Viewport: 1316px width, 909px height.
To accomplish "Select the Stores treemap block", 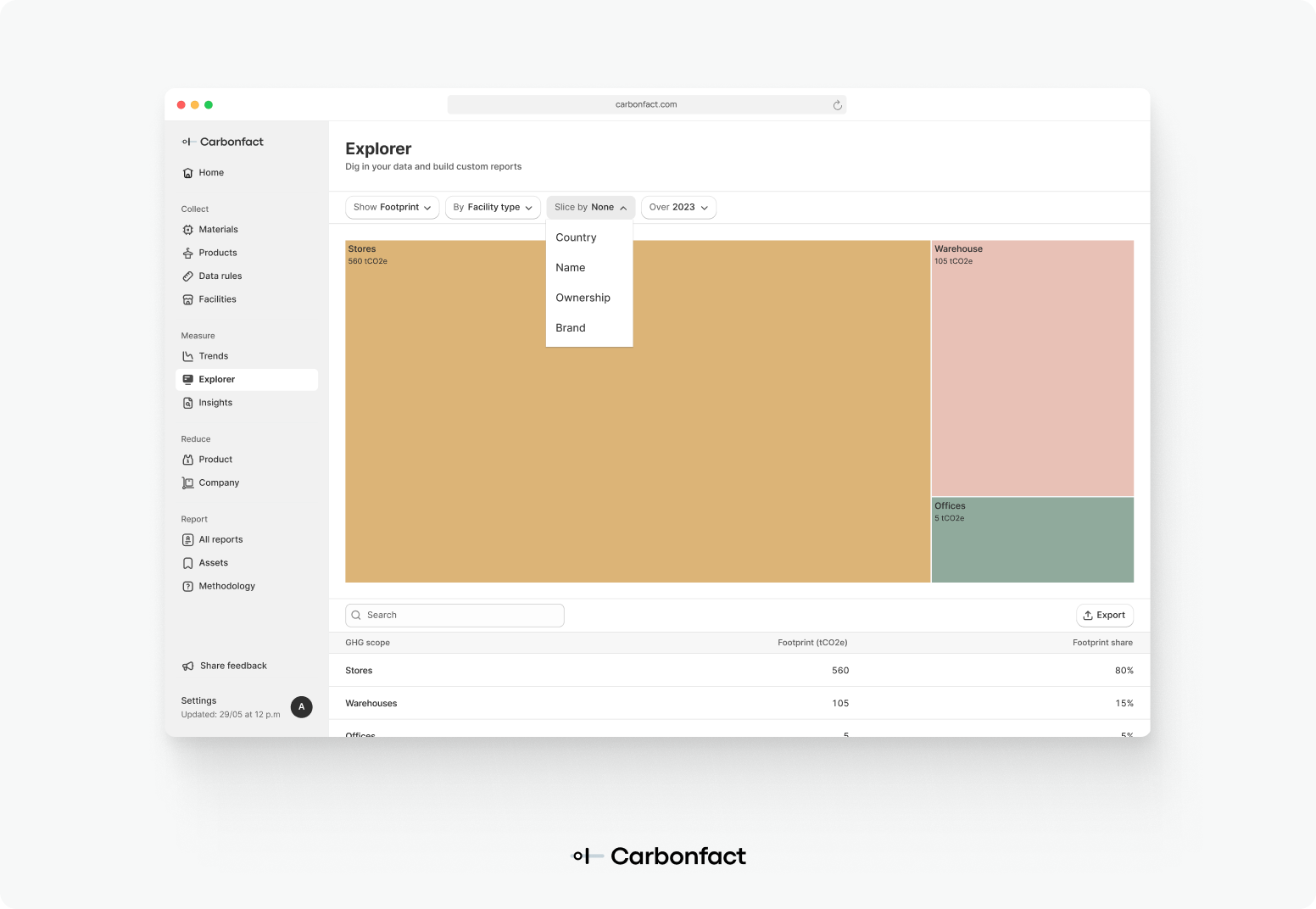I will (x=638, y=411).
